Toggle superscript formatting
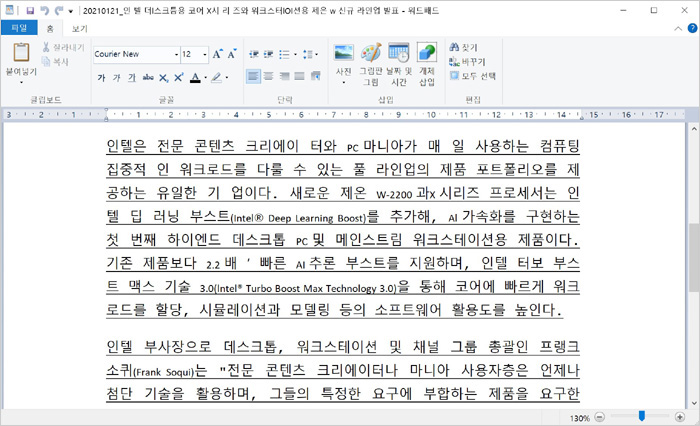The image size is (700, 426). (x=179, y=78)
